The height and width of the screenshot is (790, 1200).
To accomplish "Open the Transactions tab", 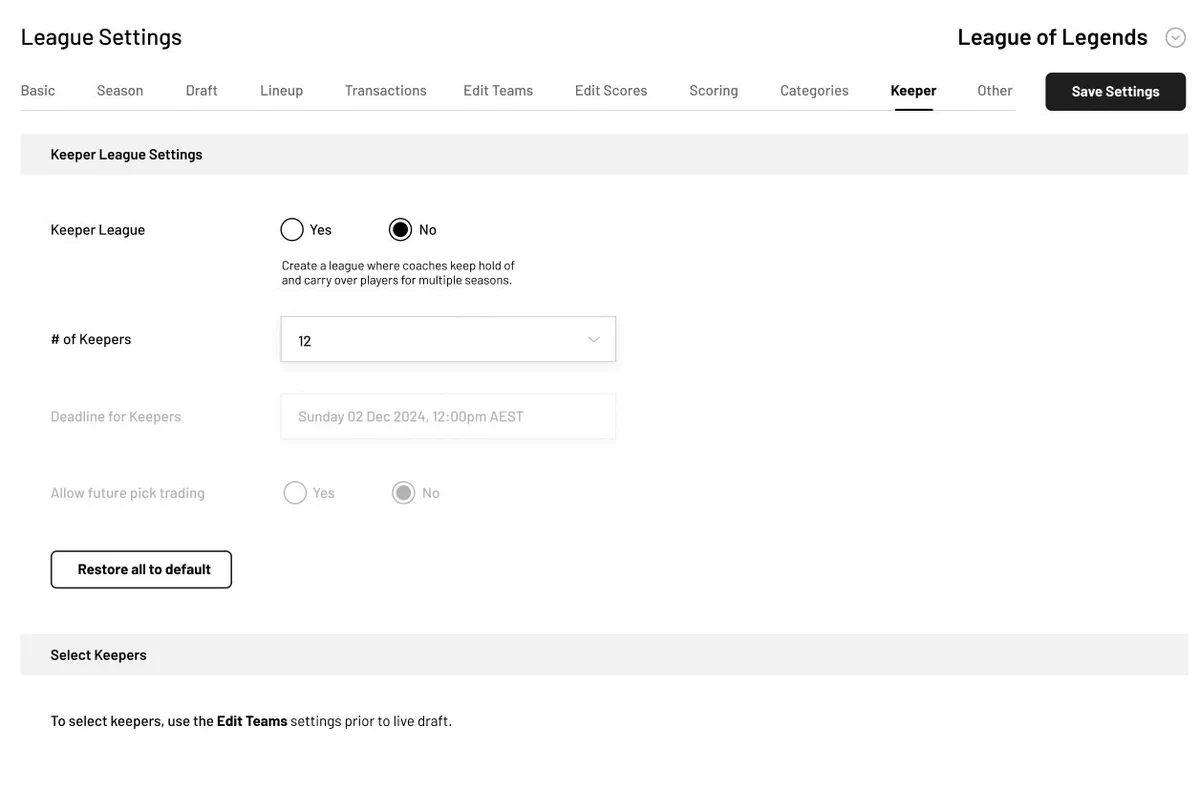I will [385, 90].
